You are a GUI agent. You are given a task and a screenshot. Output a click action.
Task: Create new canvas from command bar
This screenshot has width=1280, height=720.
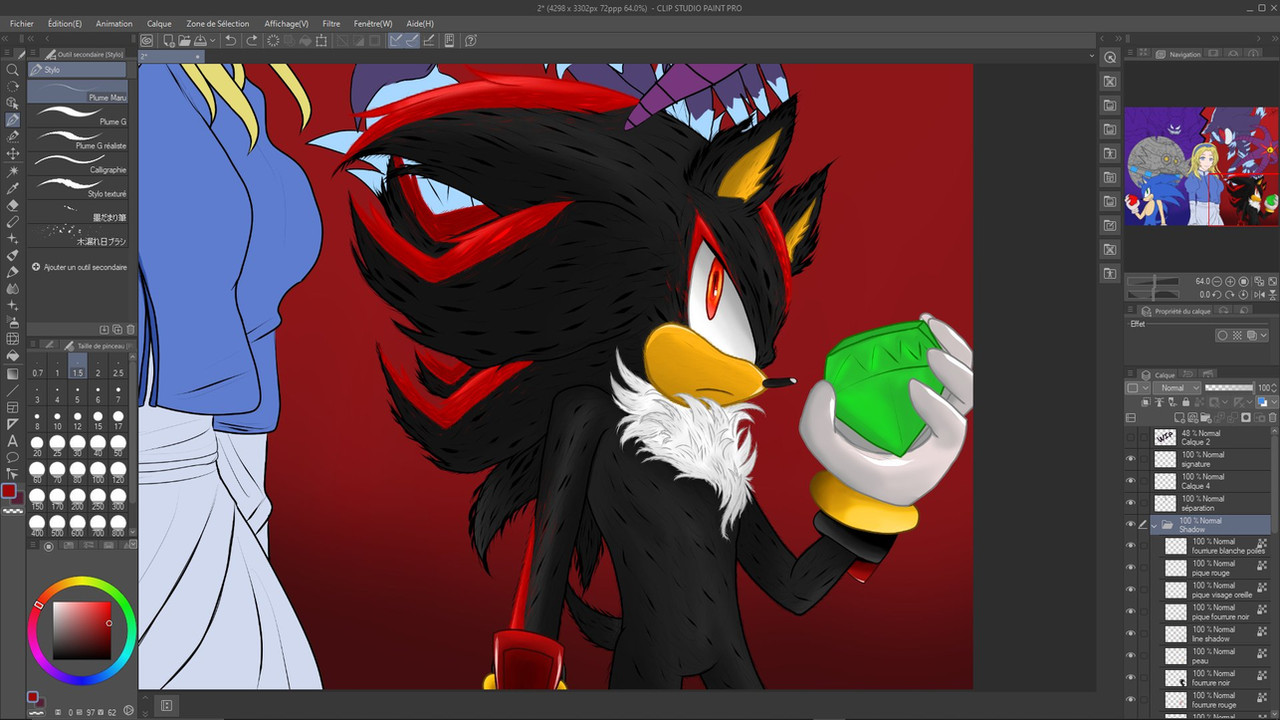169,40
